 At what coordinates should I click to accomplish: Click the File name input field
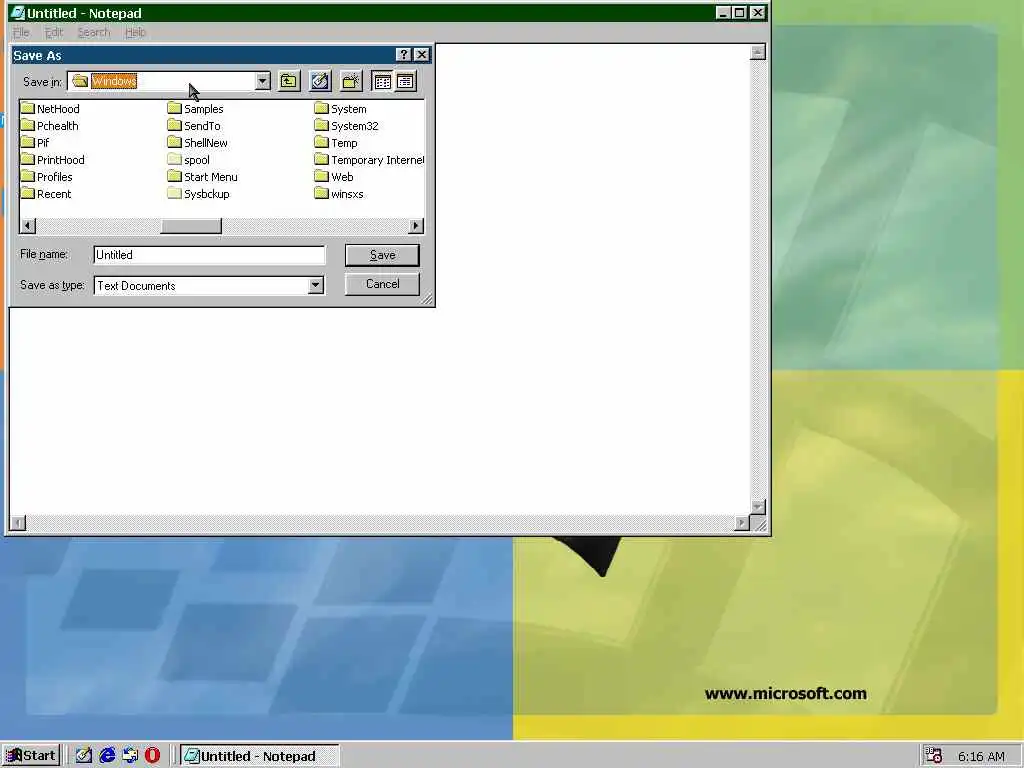[209, 255]
